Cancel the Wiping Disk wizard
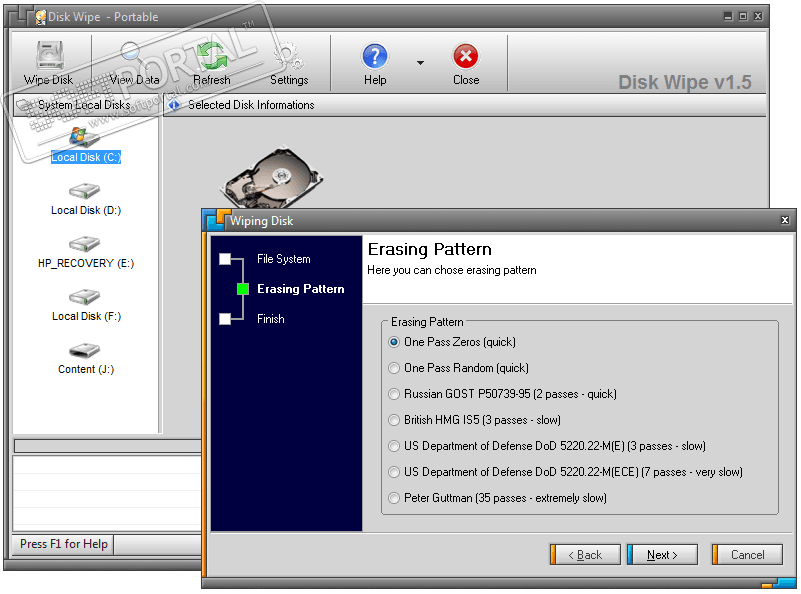The image size is (801, 594). click(747, 555)
